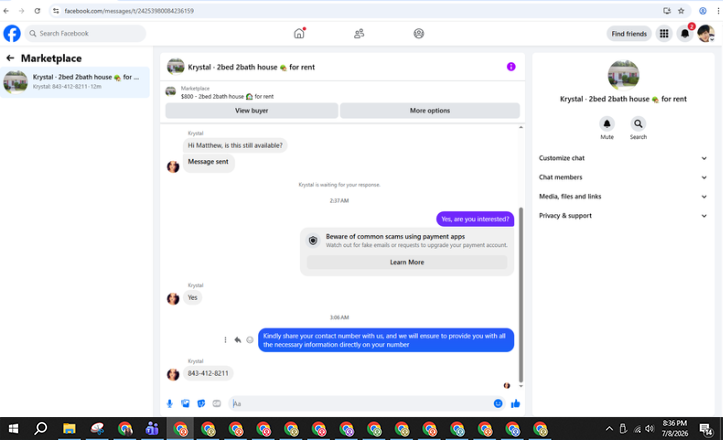Open Microsoft Teams from the taskbar

point(152,429)
